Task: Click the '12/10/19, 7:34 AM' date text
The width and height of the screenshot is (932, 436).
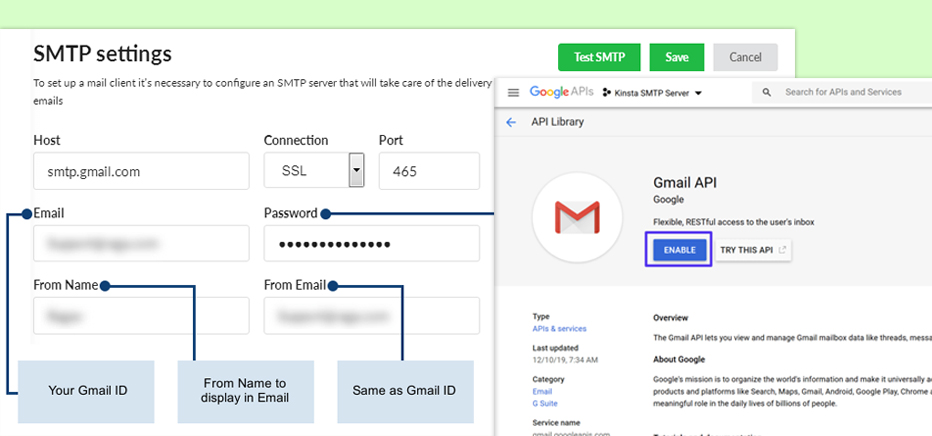Action: 565,360
